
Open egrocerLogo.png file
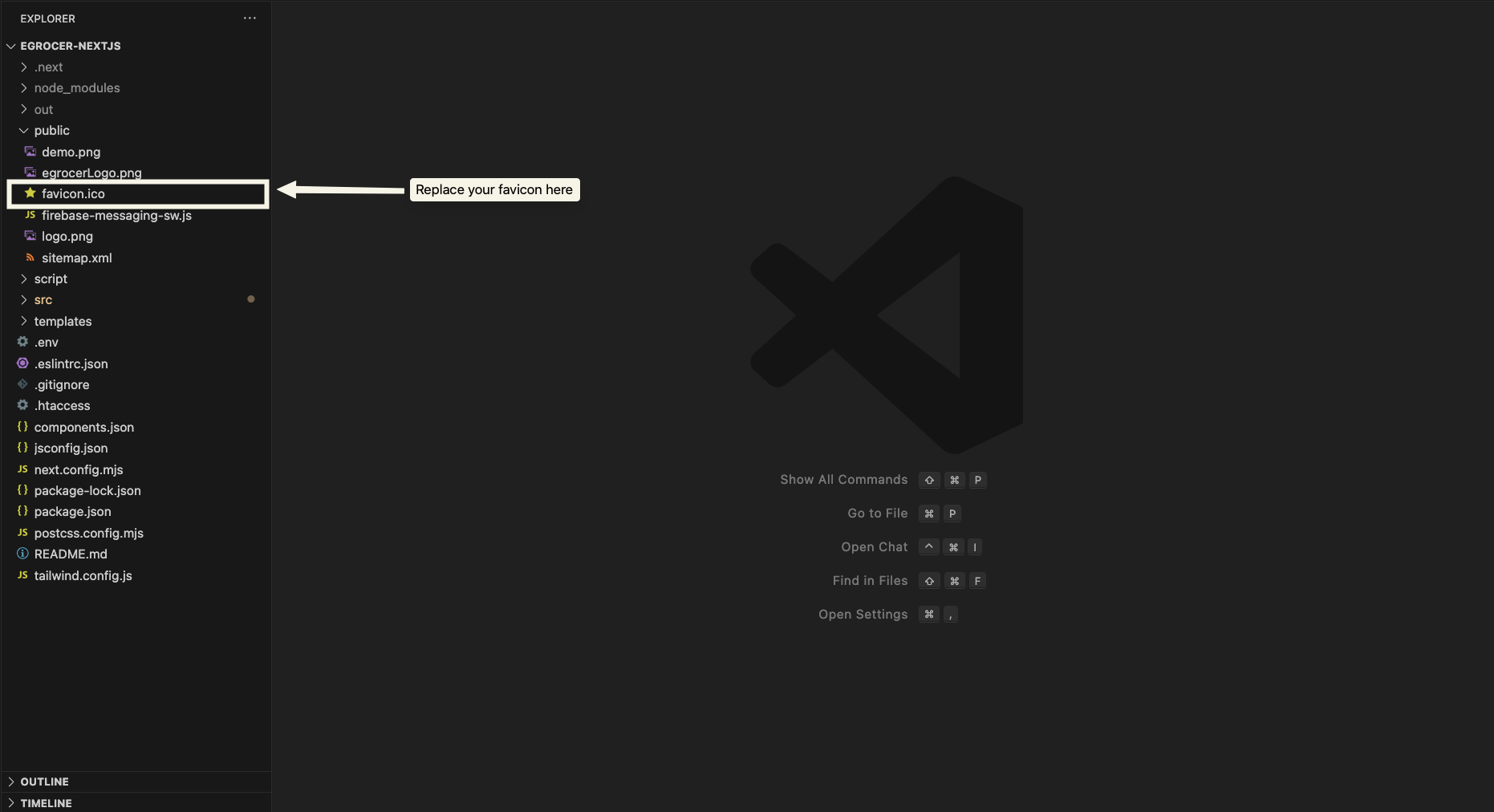pyautogui.click(x=91, y=173)
